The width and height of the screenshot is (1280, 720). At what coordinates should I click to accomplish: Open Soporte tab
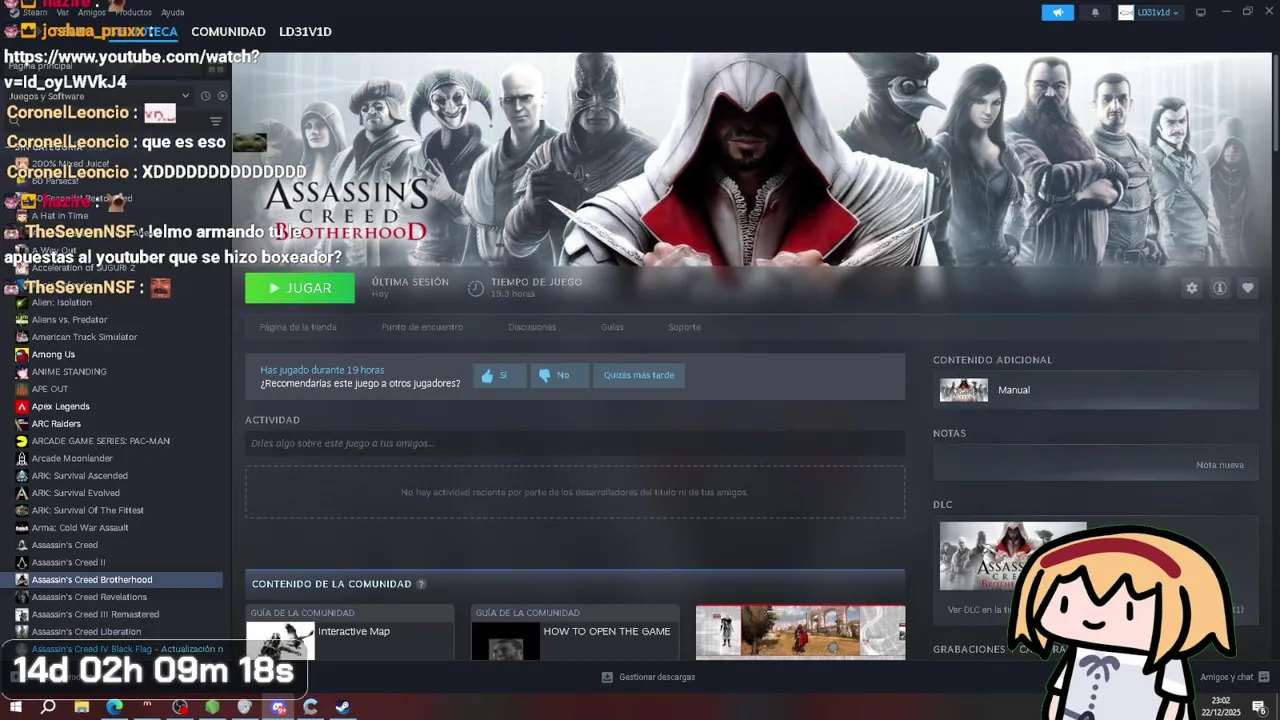click(x=684, y=327)
